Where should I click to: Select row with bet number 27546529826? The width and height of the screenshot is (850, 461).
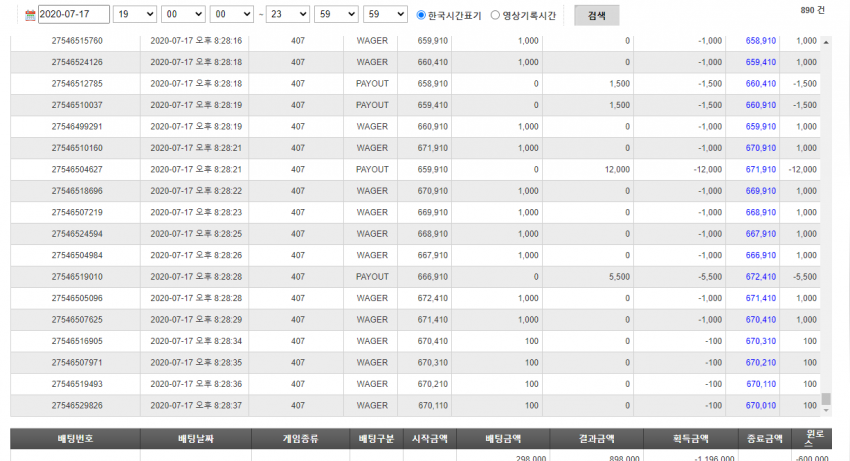(x=415, y=406)
